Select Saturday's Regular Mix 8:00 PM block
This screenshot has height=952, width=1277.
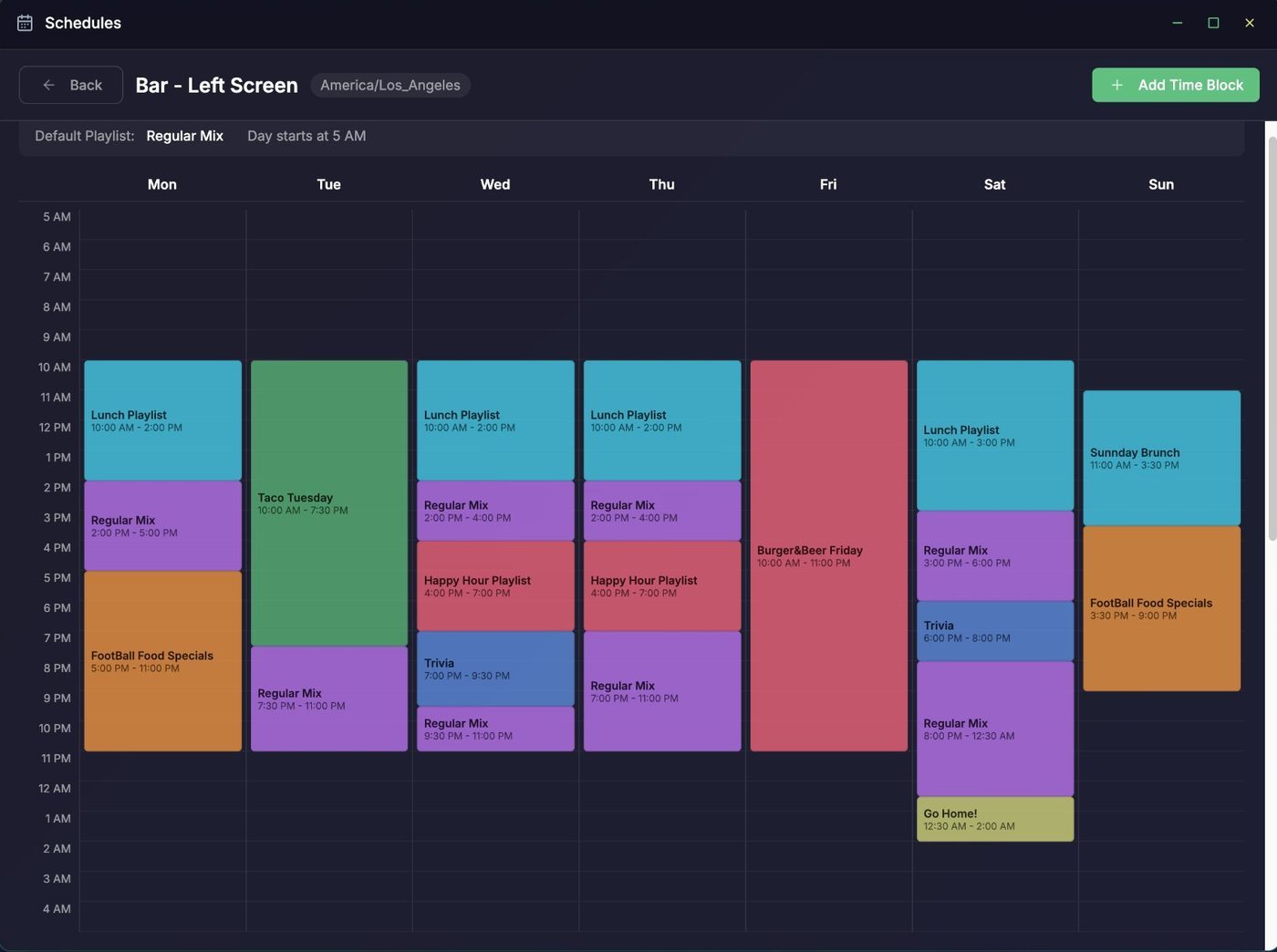click(x=995, y=729)
